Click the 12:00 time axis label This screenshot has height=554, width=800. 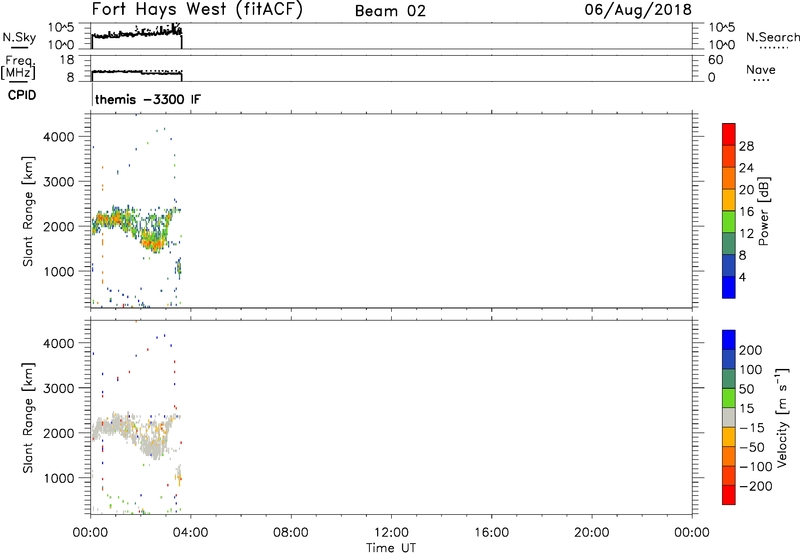[x=391, y=533]
